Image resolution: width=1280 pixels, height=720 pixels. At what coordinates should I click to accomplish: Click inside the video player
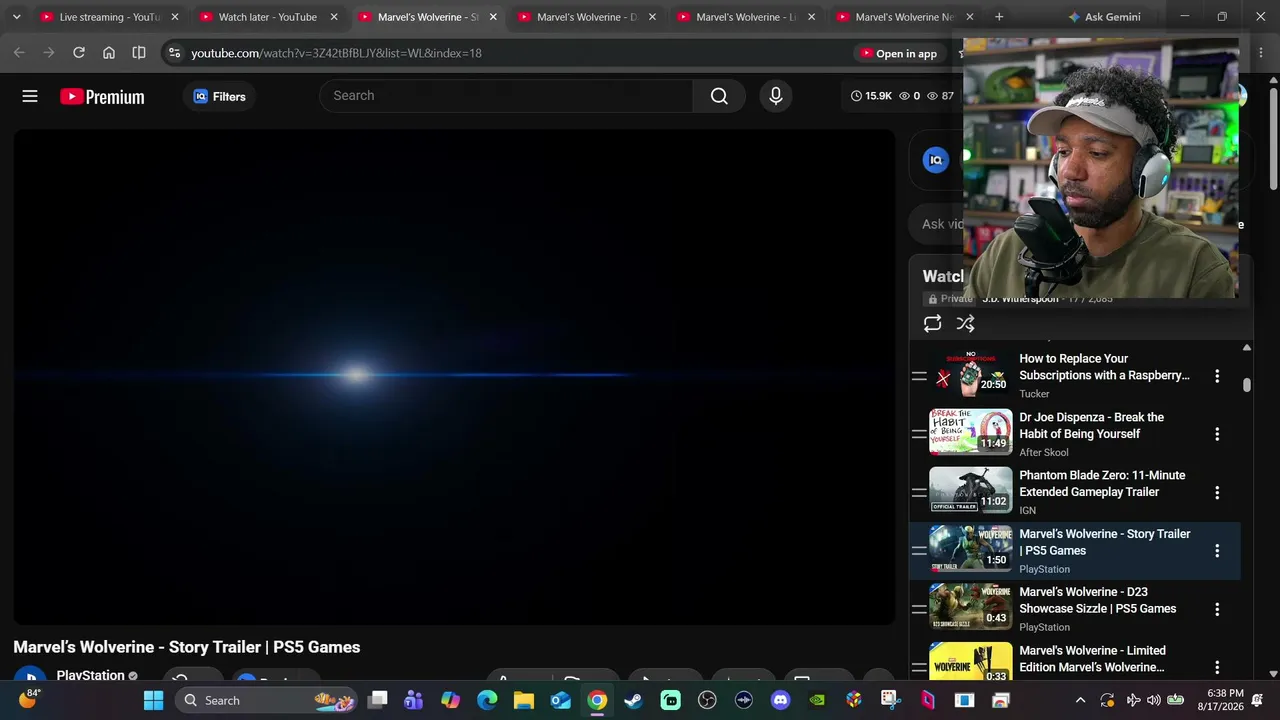454,377
